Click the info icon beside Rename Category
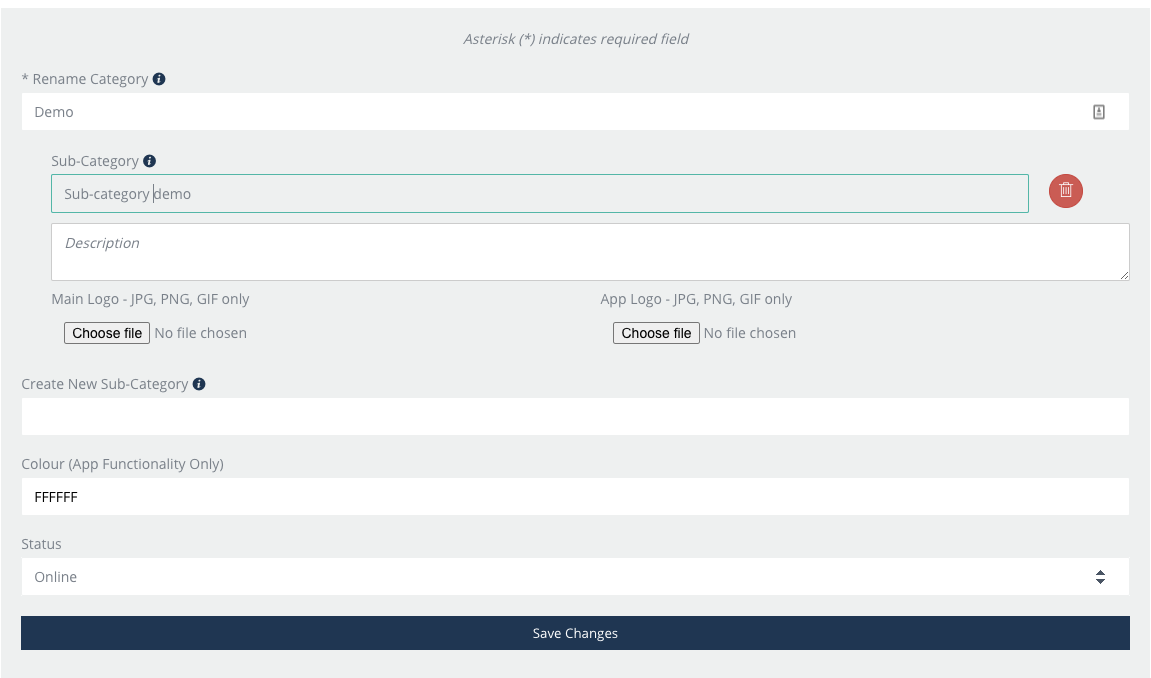Viewport: 1151px width, 678px height. [159, 79]
